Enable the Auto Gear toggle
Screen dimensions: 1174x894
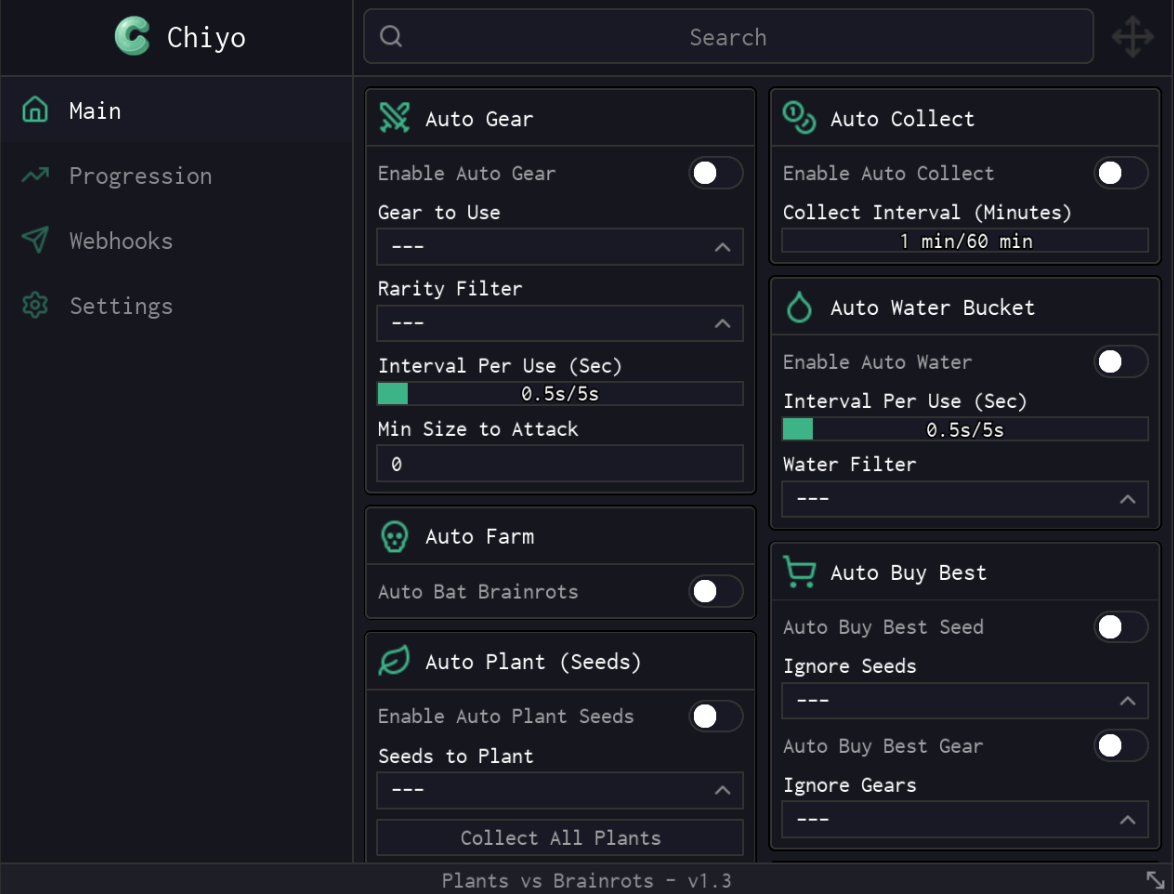716,173
